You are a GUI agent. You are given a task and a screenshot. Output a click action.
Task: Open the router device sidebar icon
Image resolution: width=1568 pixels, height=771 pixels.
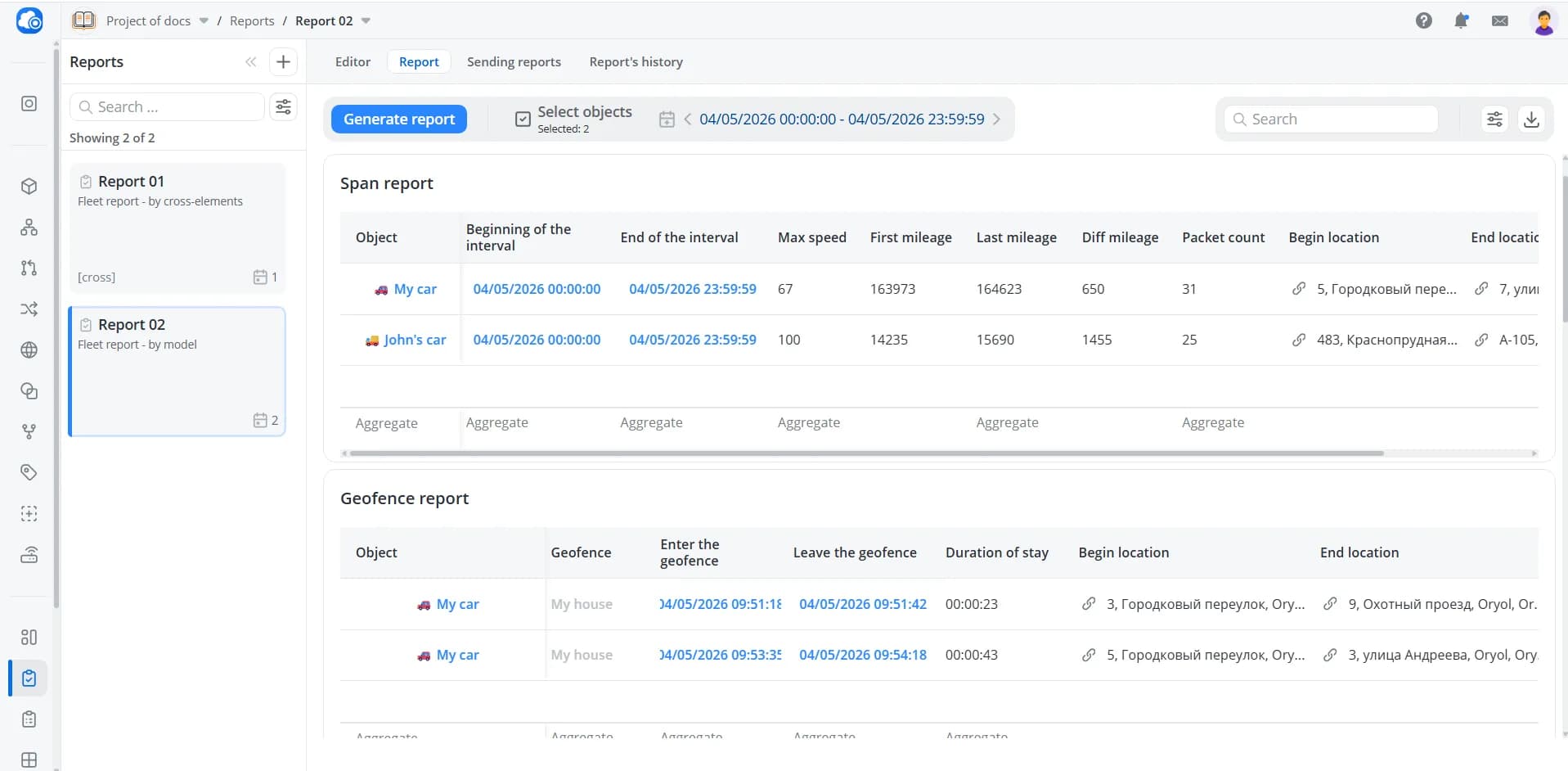(29, 555)
